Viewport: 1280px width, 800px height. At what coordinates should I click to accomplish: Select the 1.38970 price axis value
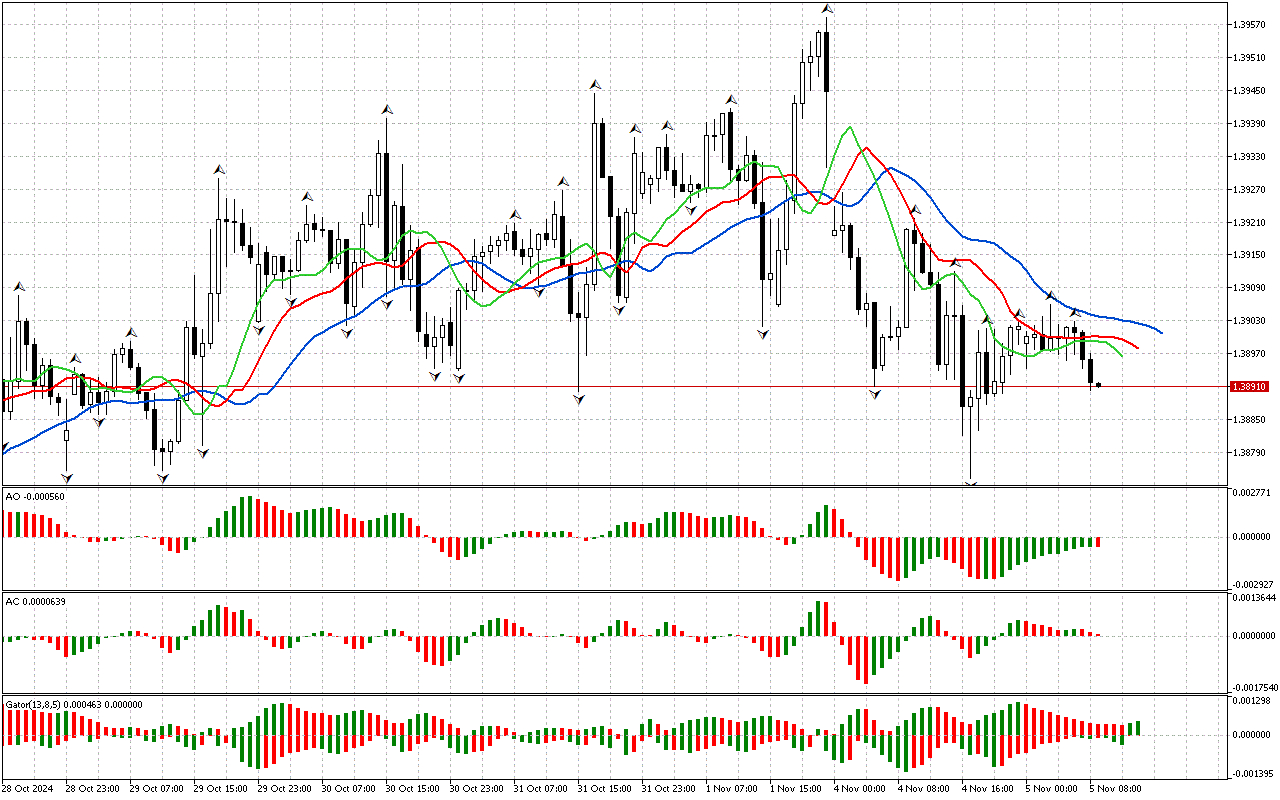click(1249, 354)
